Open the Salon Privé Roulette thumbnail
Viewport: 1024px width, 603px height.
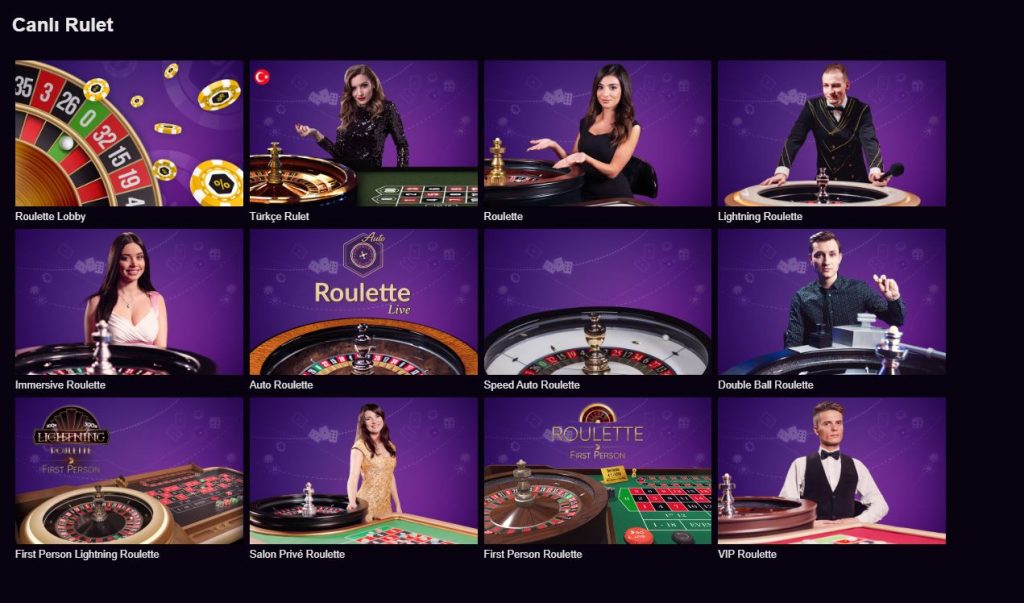[x=363, y=471]
